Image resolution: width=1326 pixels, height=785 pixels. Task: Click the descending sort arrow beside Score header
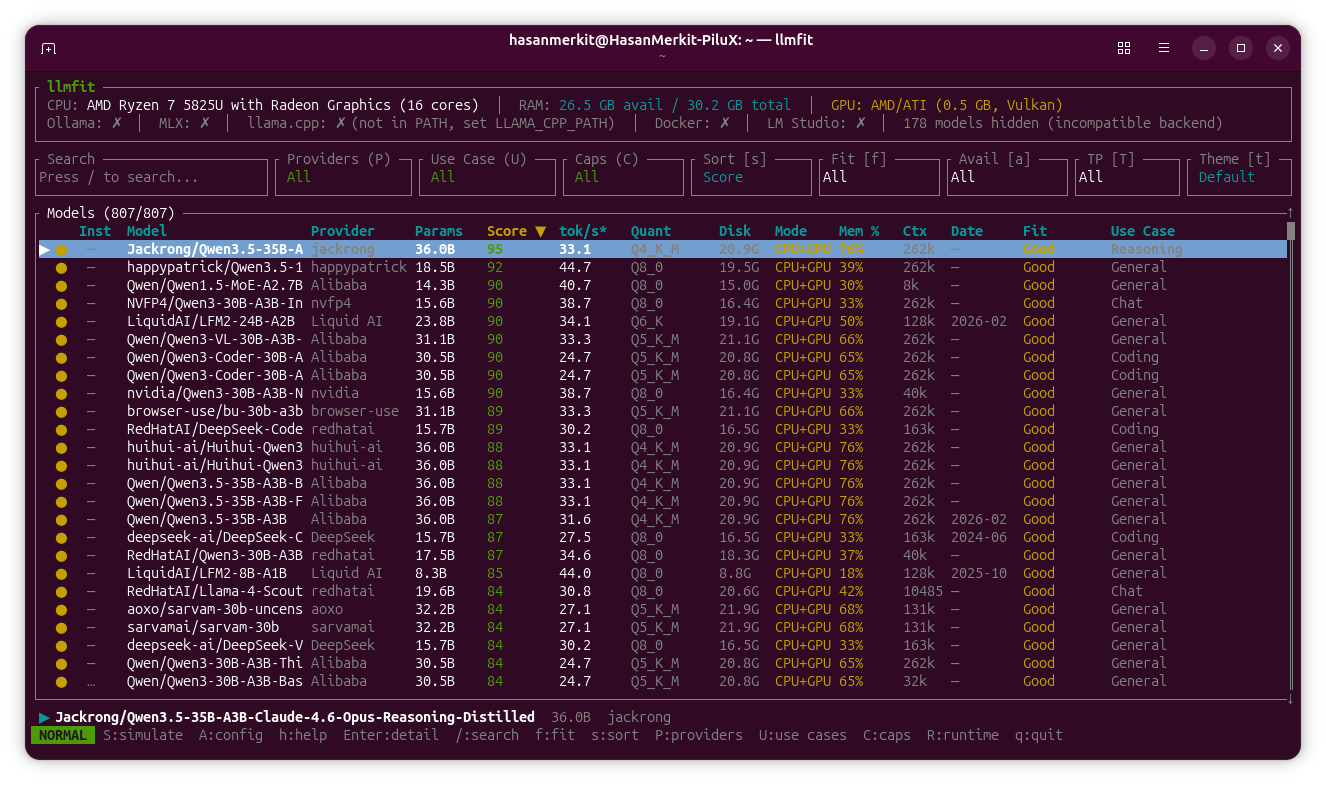point(540,232)
